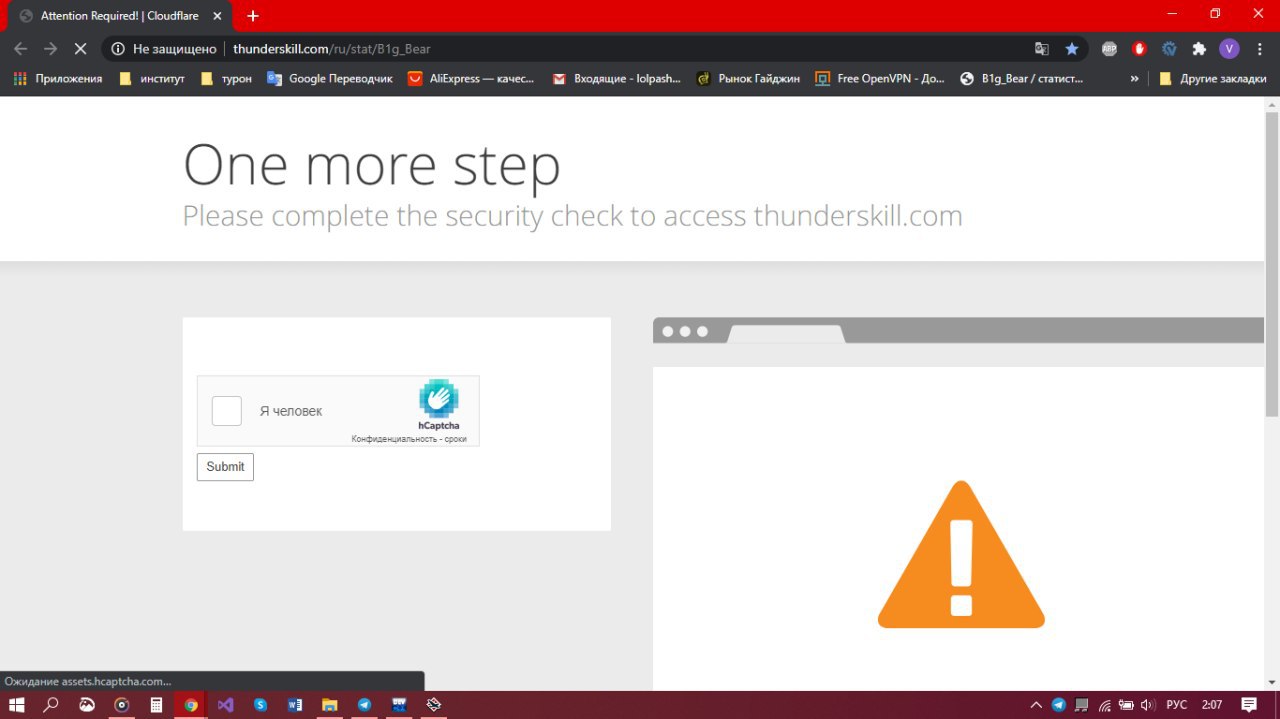The image size is (1280, 719).
Task: Open the 'Google Переводчик' bookmark
Action: pyautogui.click(x=330, y=78)
